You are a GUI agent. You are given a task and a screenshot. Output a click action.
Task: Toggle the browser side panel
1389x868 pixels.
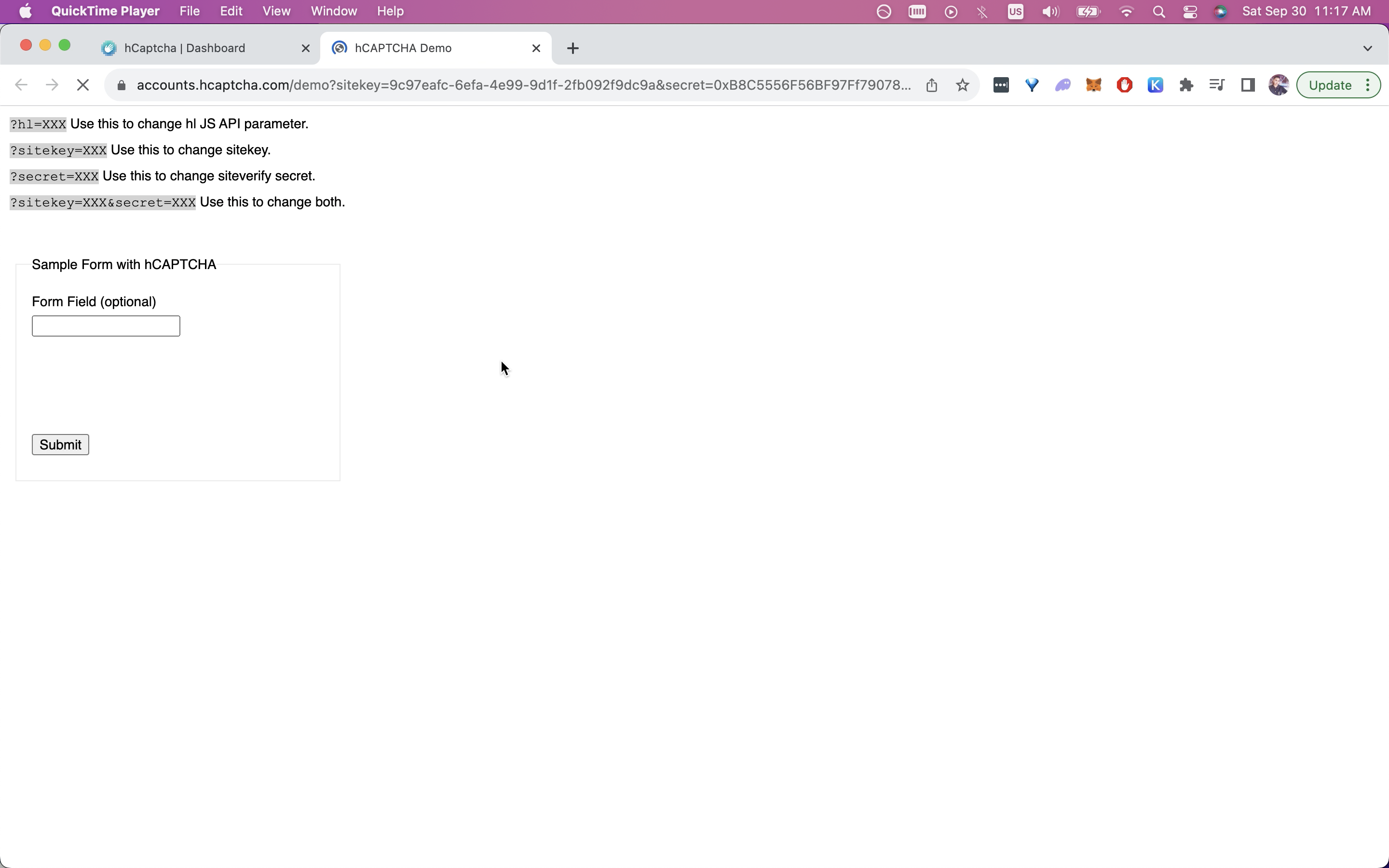point(1248,85)
